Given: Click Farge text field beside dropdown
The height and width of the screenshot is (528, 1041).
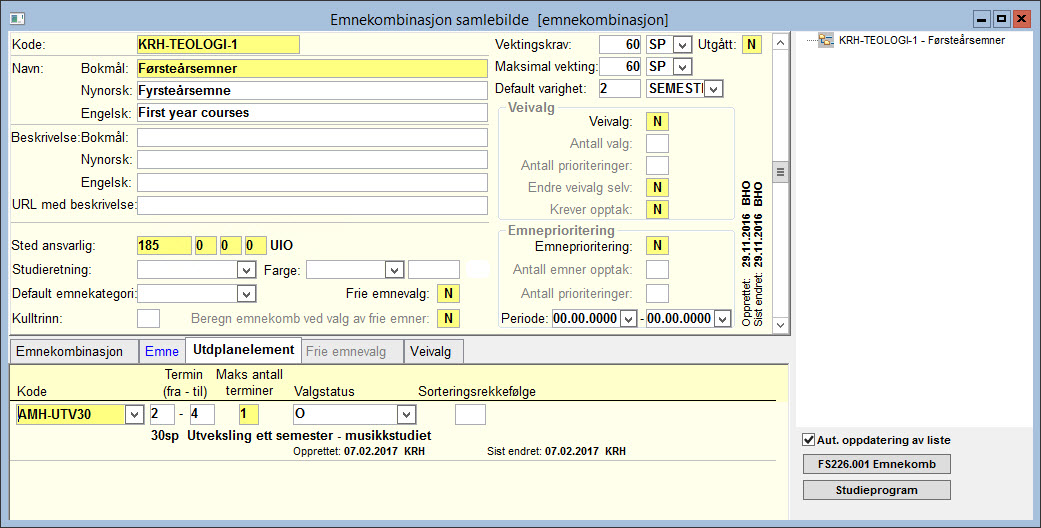Looking at the screenshot, I should pos(434,270).
